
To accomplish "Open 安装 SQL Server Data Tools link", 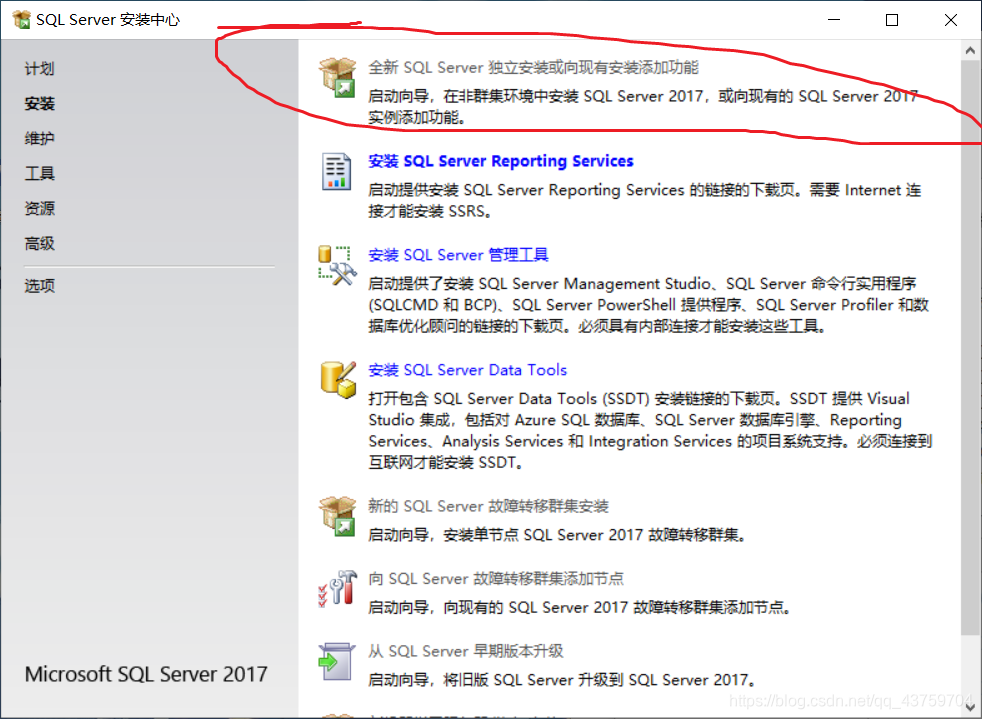I will [467, 370].
